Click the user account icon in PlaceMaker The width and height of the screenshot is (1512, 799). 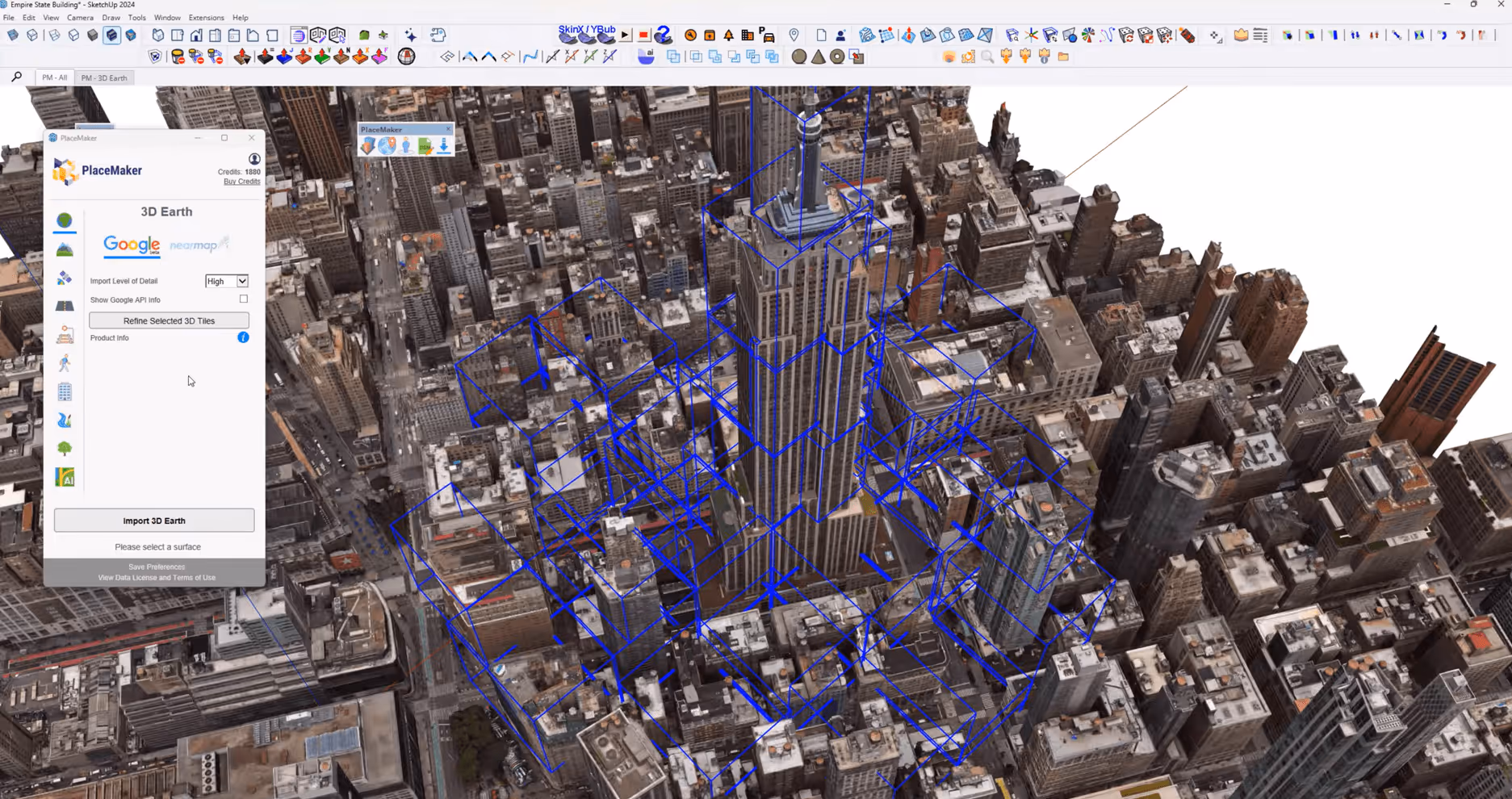point(254,159)
